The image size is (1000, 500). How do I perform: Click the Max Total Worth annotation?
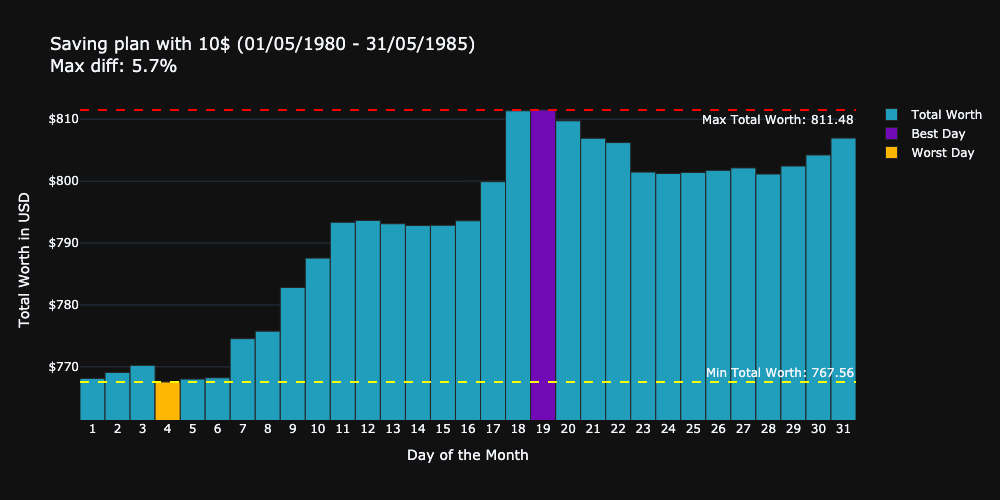(777, 120)
